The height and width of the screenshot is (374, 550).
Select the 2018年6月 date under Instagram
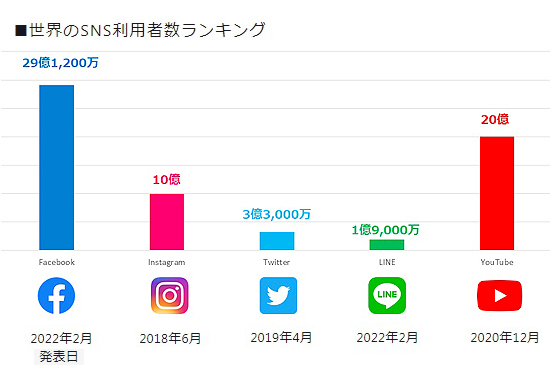coord(170,339)
